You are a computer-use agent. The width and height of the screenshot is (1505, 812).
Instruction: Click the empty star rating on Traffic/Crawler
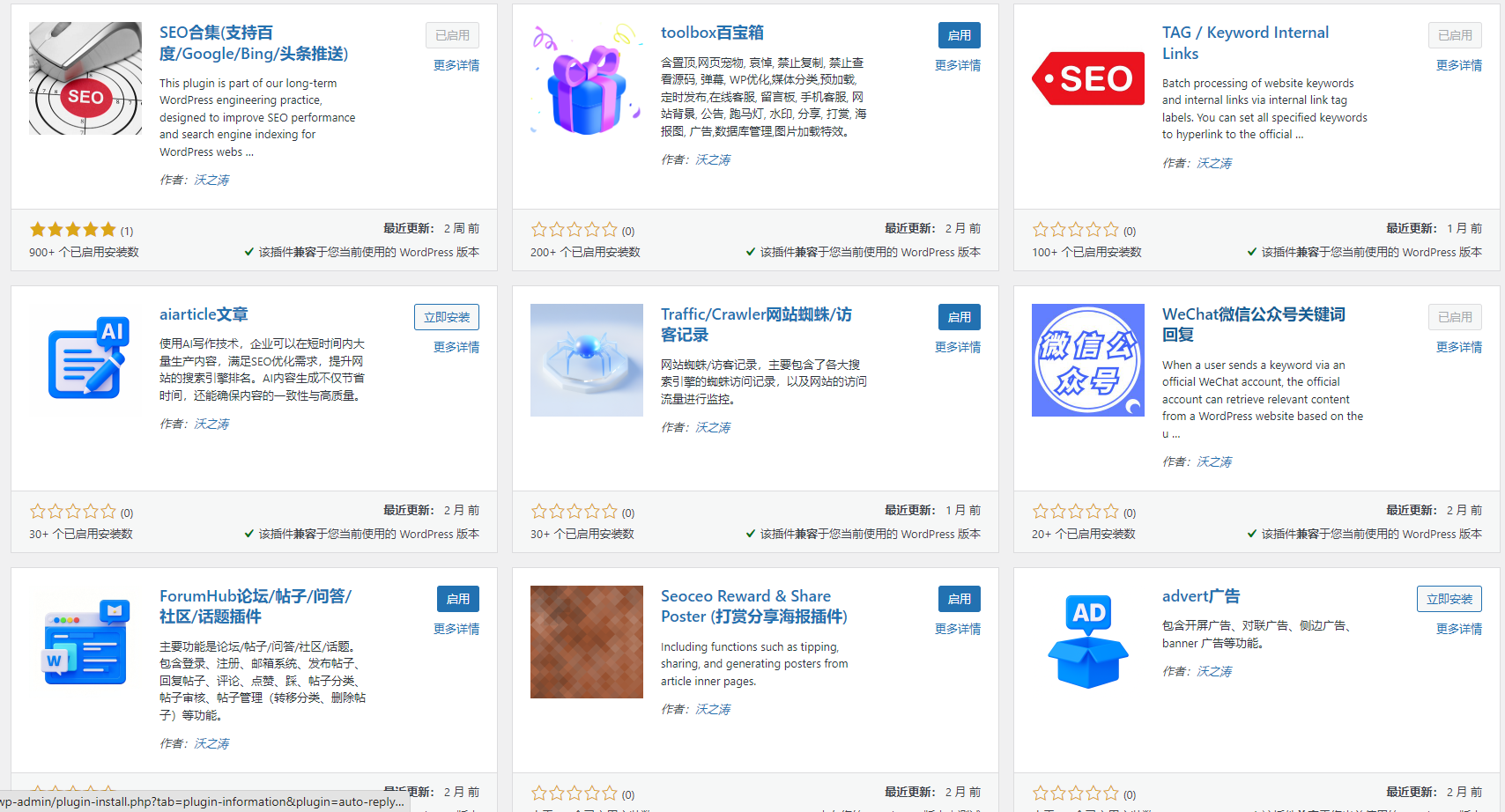coord(575,512)
